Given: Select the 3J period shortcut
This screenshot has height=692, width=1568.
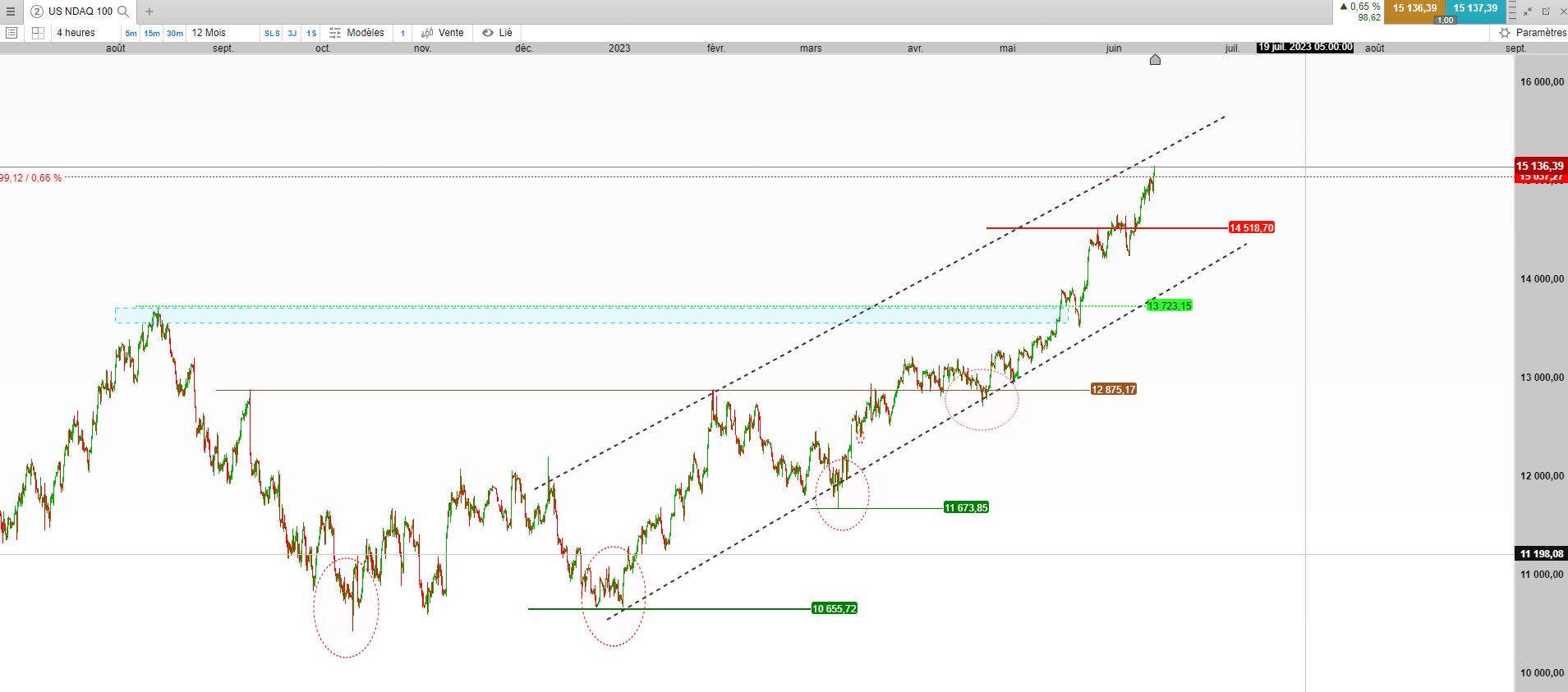Looking at the screenshot, I should click(292, 34).
